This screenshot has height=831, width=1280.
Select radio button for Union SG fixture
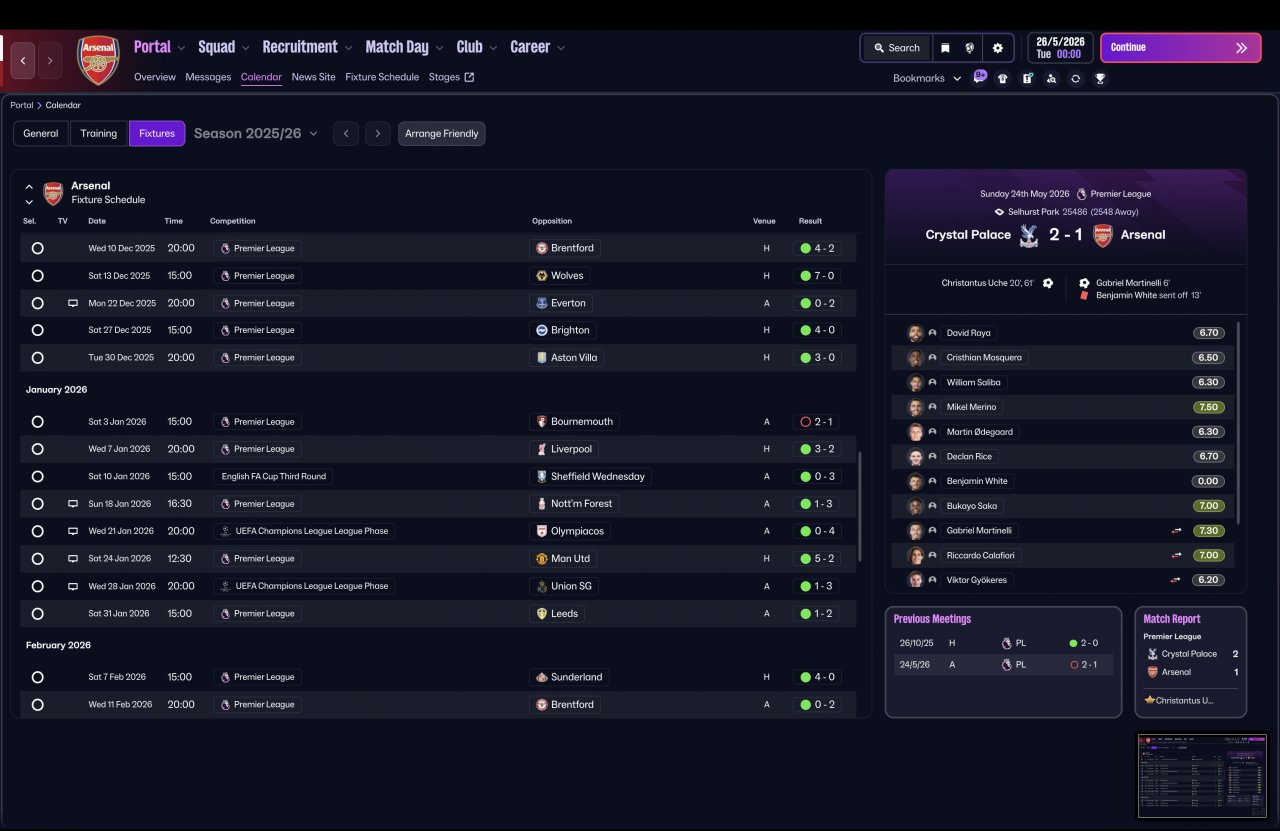[x=37, y=586]
